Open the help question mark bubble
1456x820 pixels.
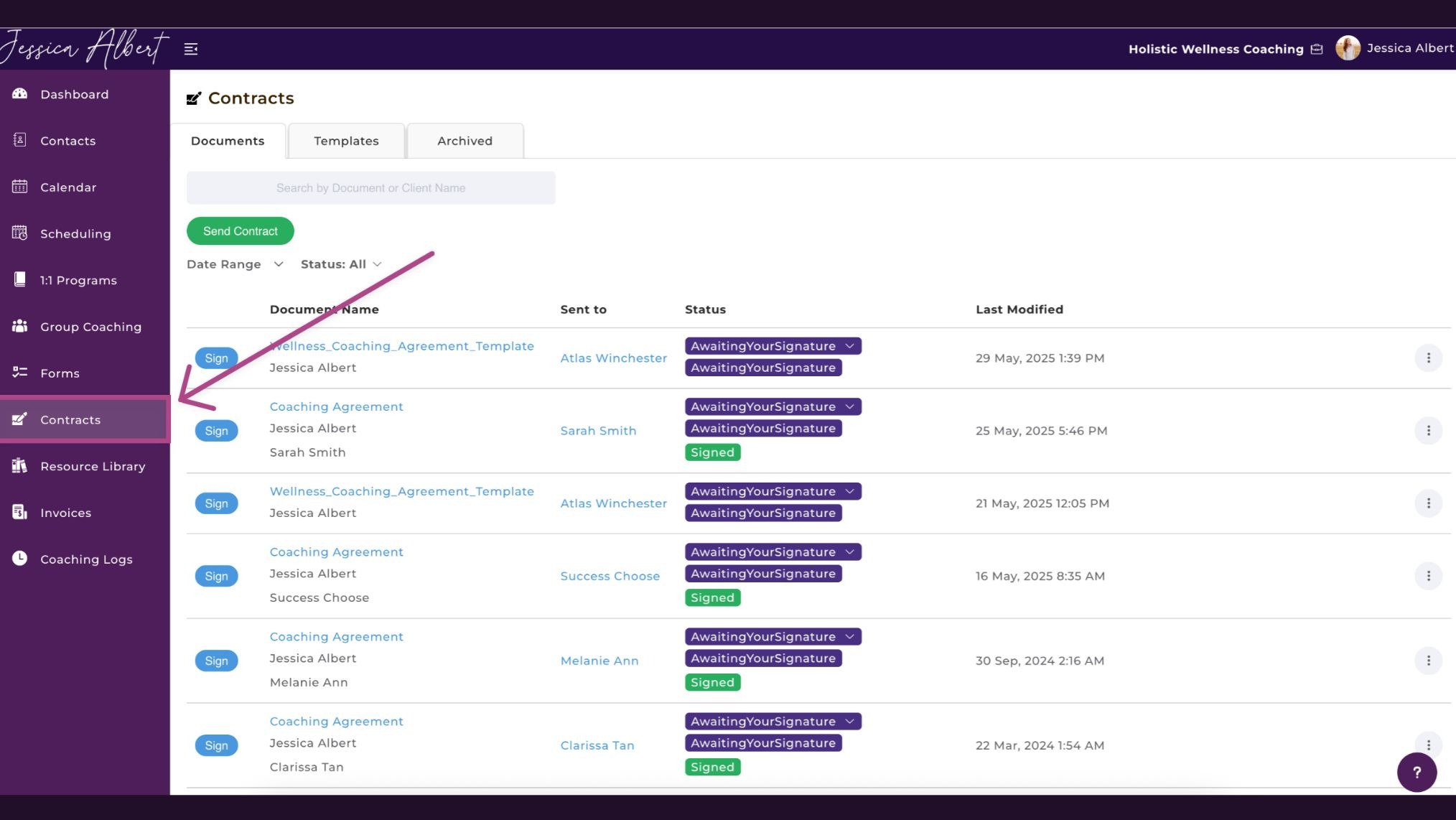pos(1417,772)
